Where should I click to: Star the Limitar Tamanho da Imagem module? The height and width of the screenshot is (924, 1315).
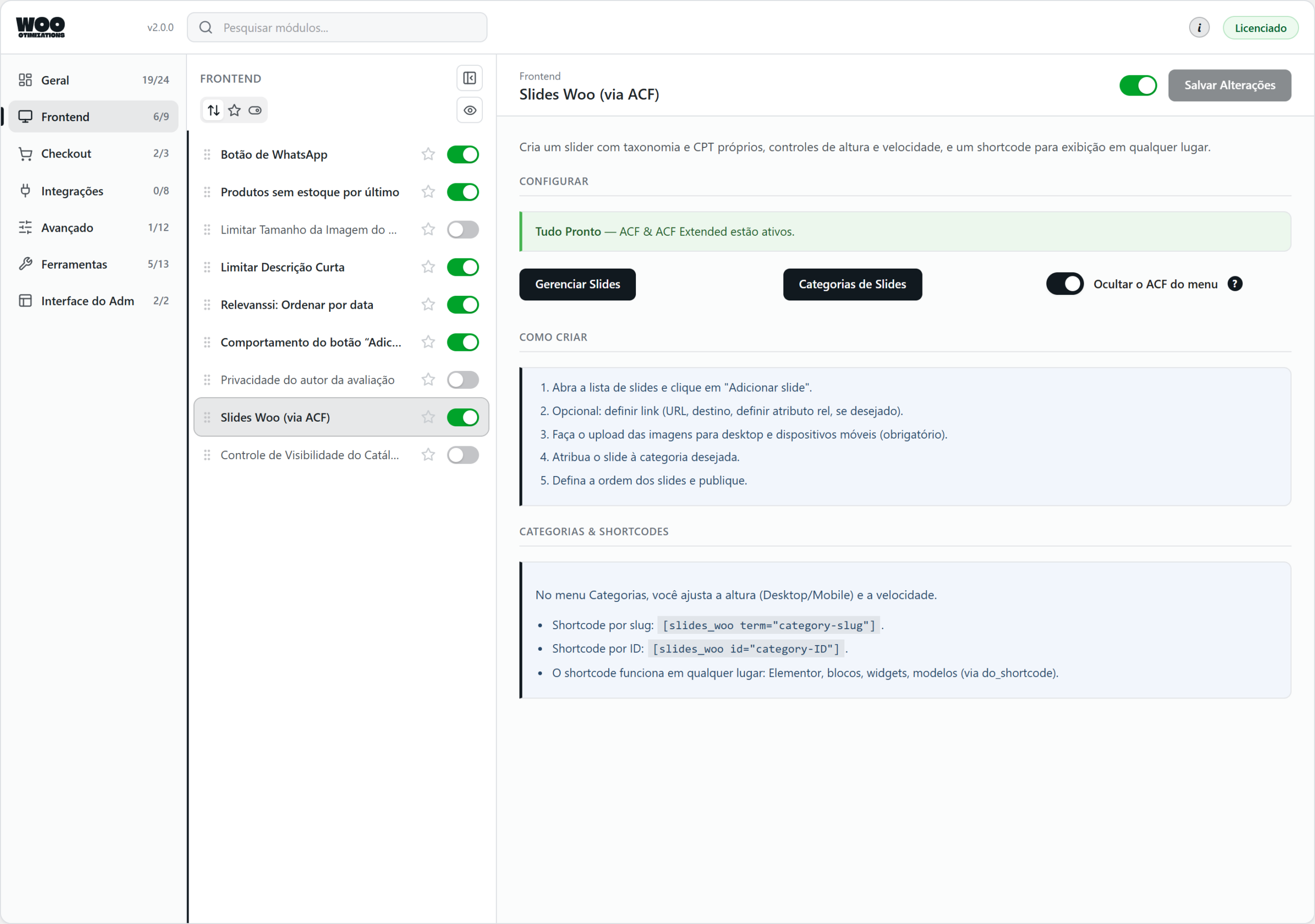coord(428,229)
